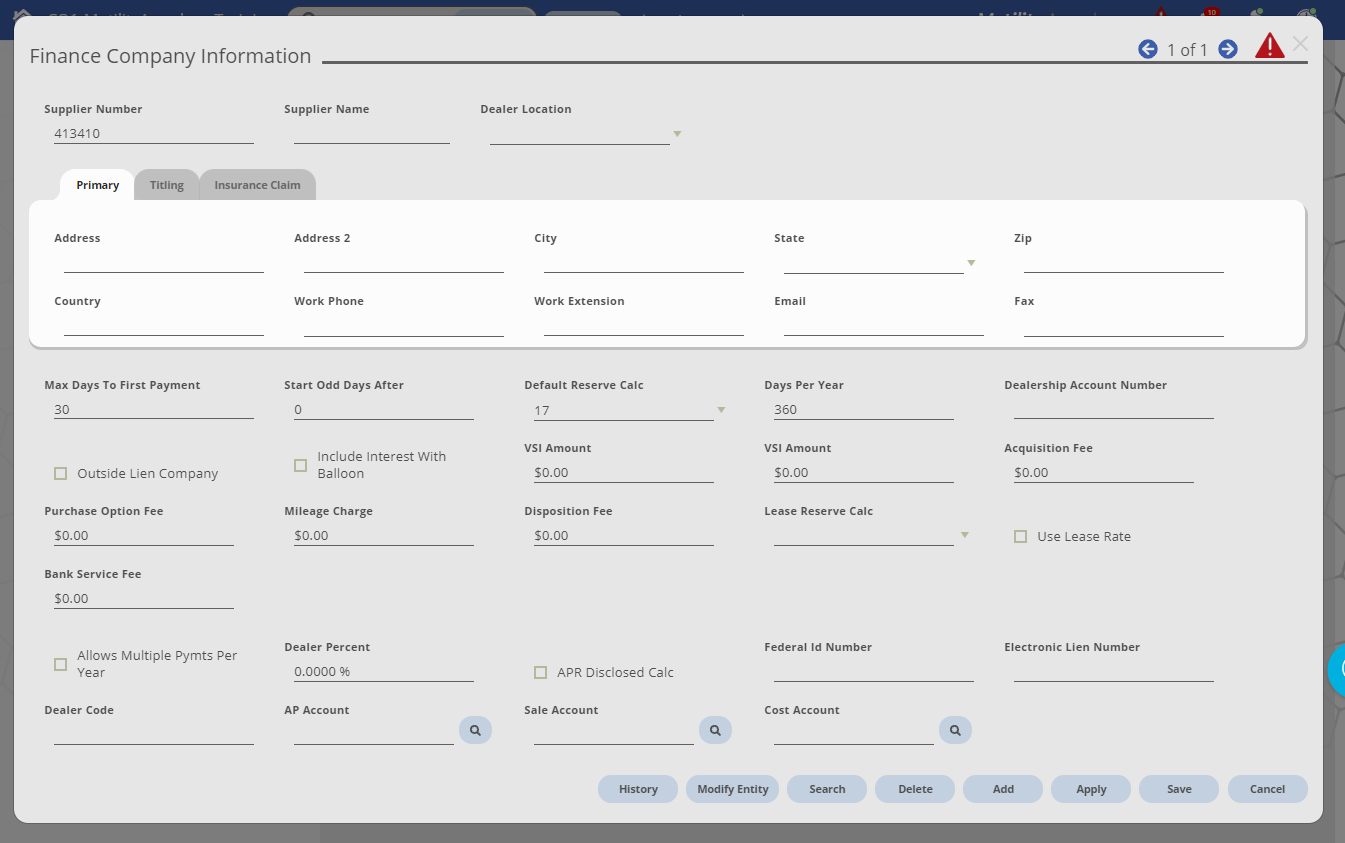
Task: Open the State dropdown
Action: (x=971, y=263)
